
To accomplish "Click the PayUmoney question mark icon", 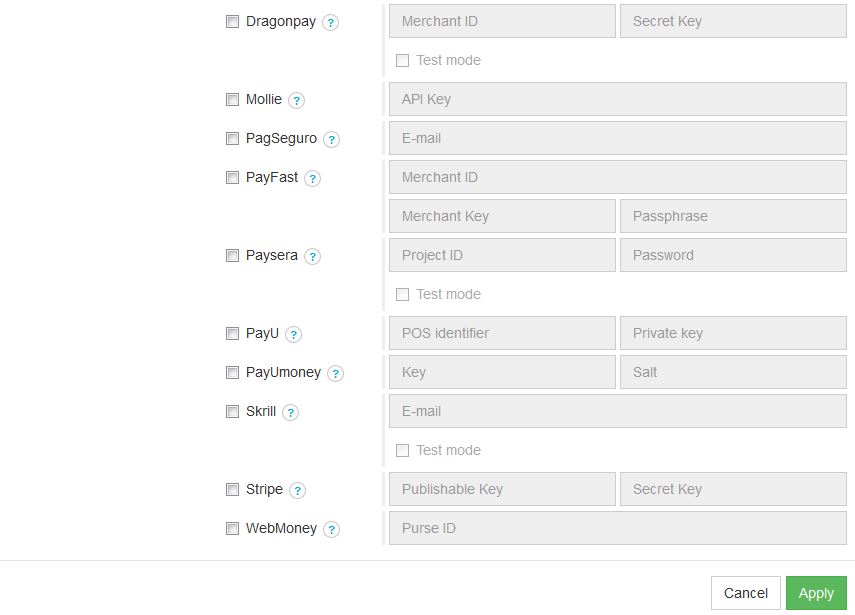I will [x=336, y=373].
